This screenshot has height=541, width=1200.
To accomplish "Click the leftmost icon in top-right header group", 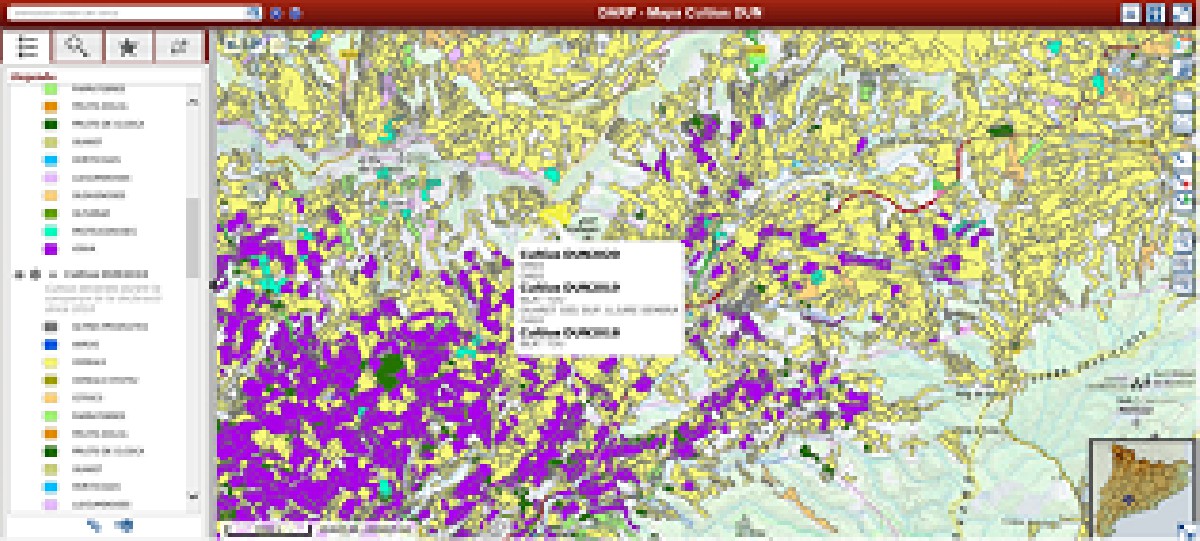I will tap(1131, 13).
